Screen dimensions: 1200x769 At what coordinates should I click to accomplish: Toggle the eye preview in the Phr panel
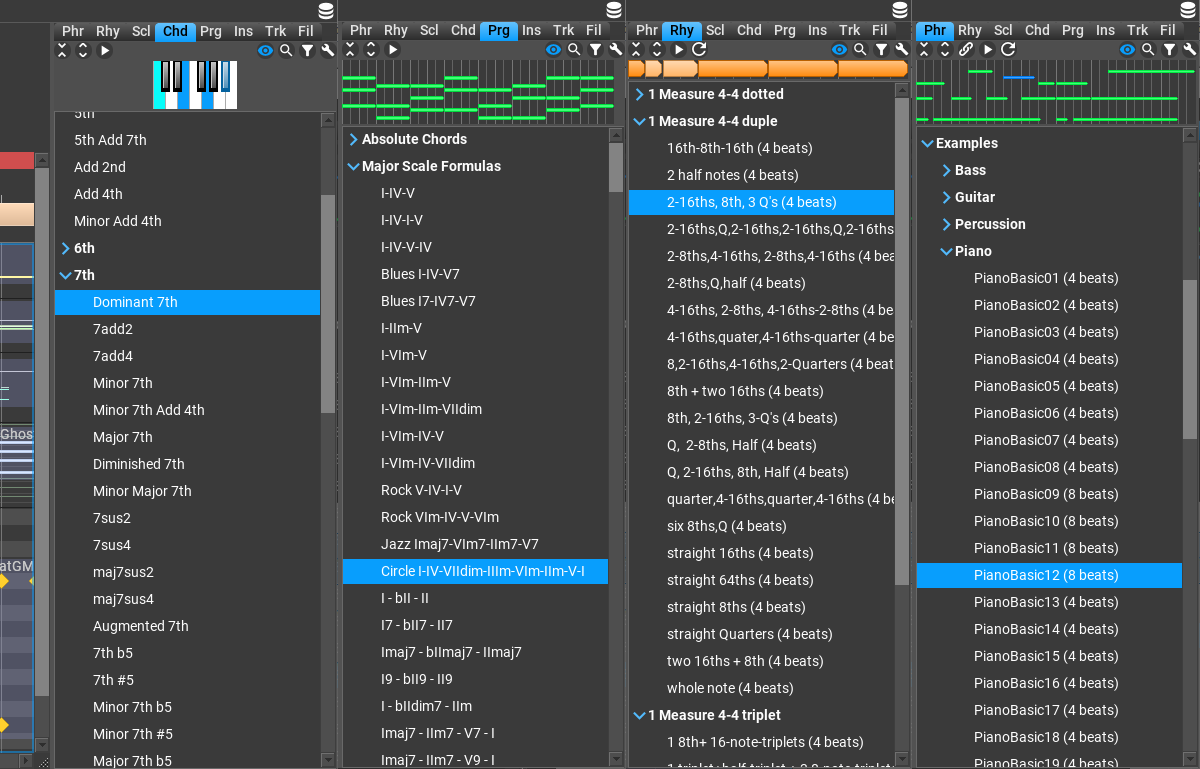[1128, 49]
